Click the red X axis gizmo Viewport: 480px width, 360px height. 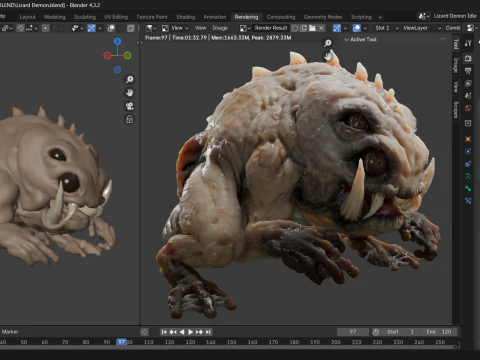(107, 55)
